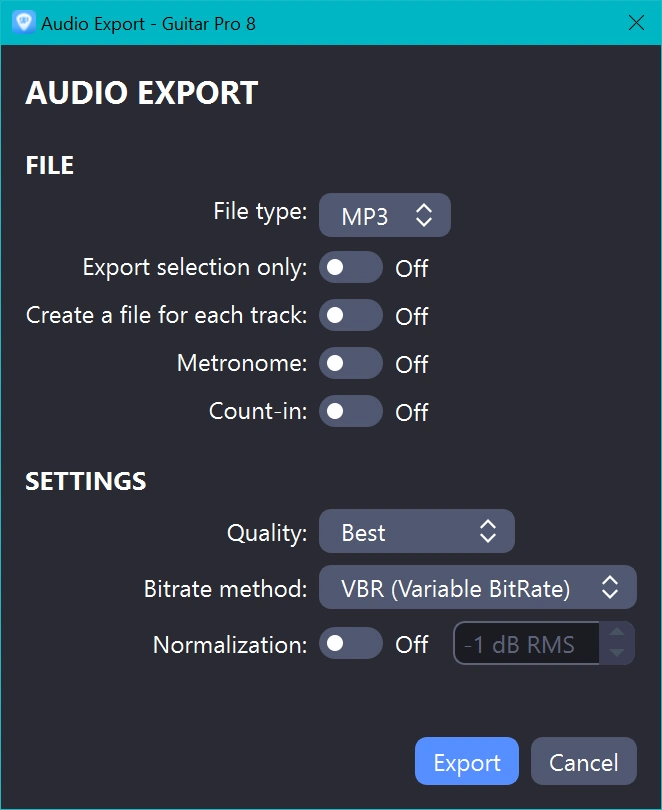Click the Off label beside the Metronome switch
Image resolution: width=662 pixels, height=810 pixels.
412,365
